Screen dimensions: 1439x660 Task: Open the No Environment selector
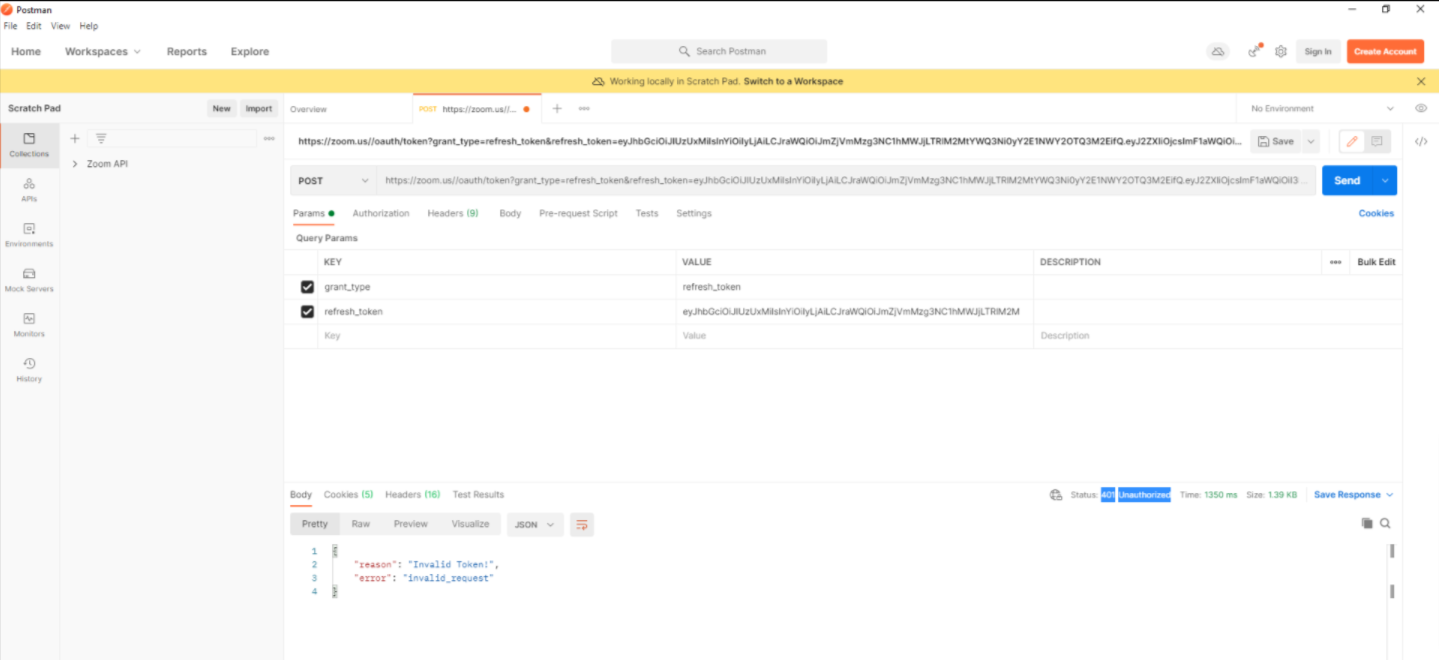[x=1322, y=108]
